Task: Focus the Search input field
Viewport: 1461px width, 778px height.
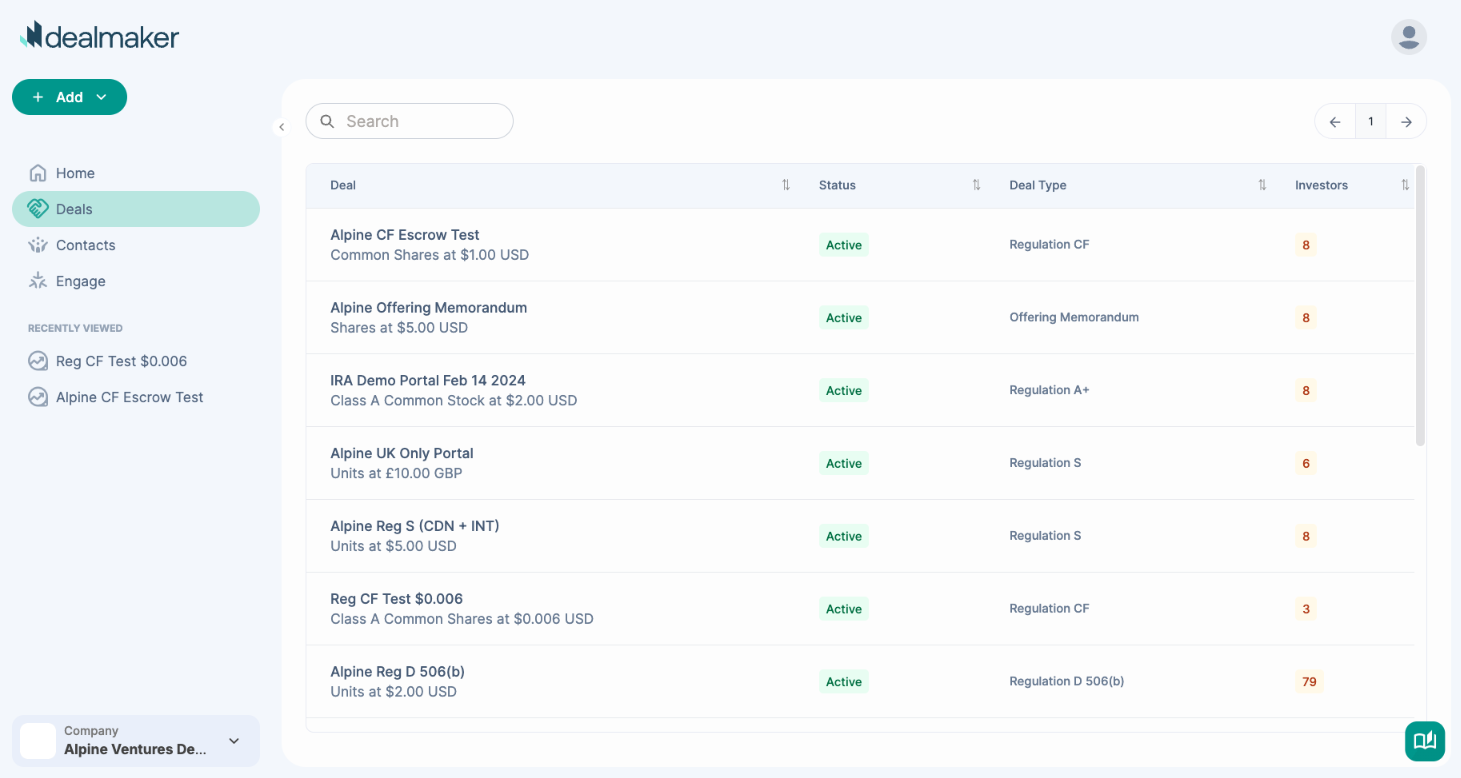Action: [x=409, y=121]
